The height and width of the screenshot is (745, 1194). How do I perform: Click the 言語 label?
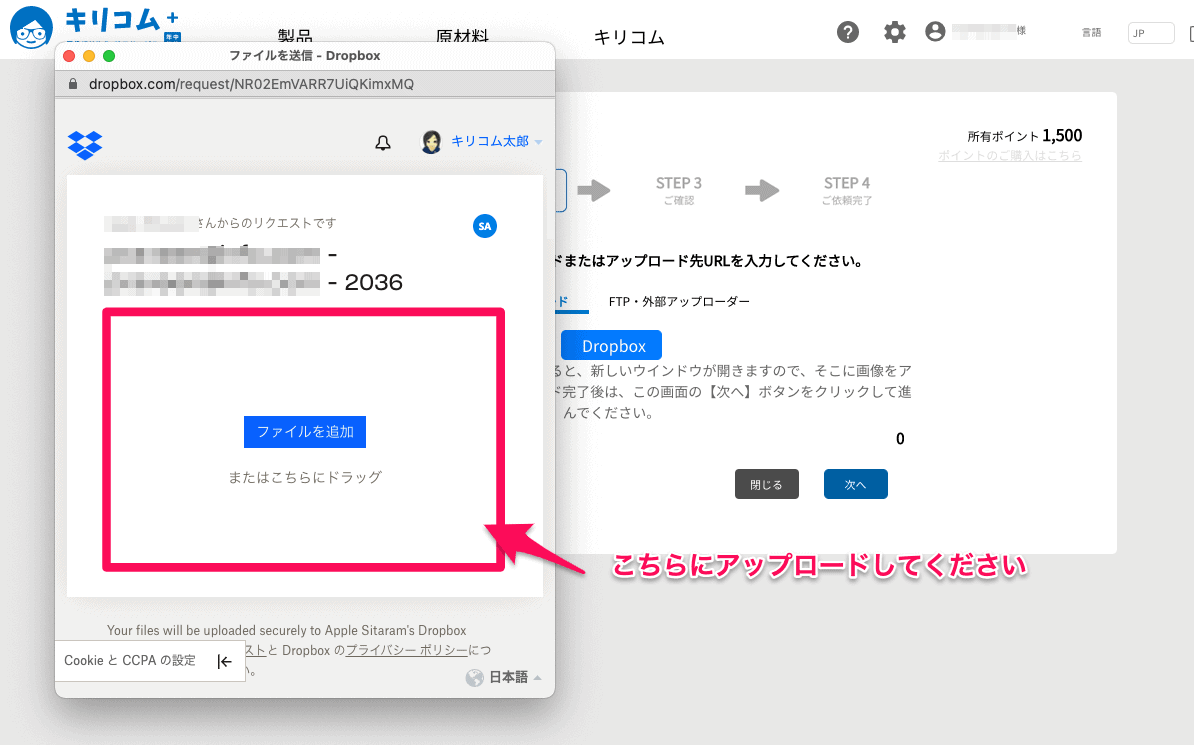(x=1091, y=33)
